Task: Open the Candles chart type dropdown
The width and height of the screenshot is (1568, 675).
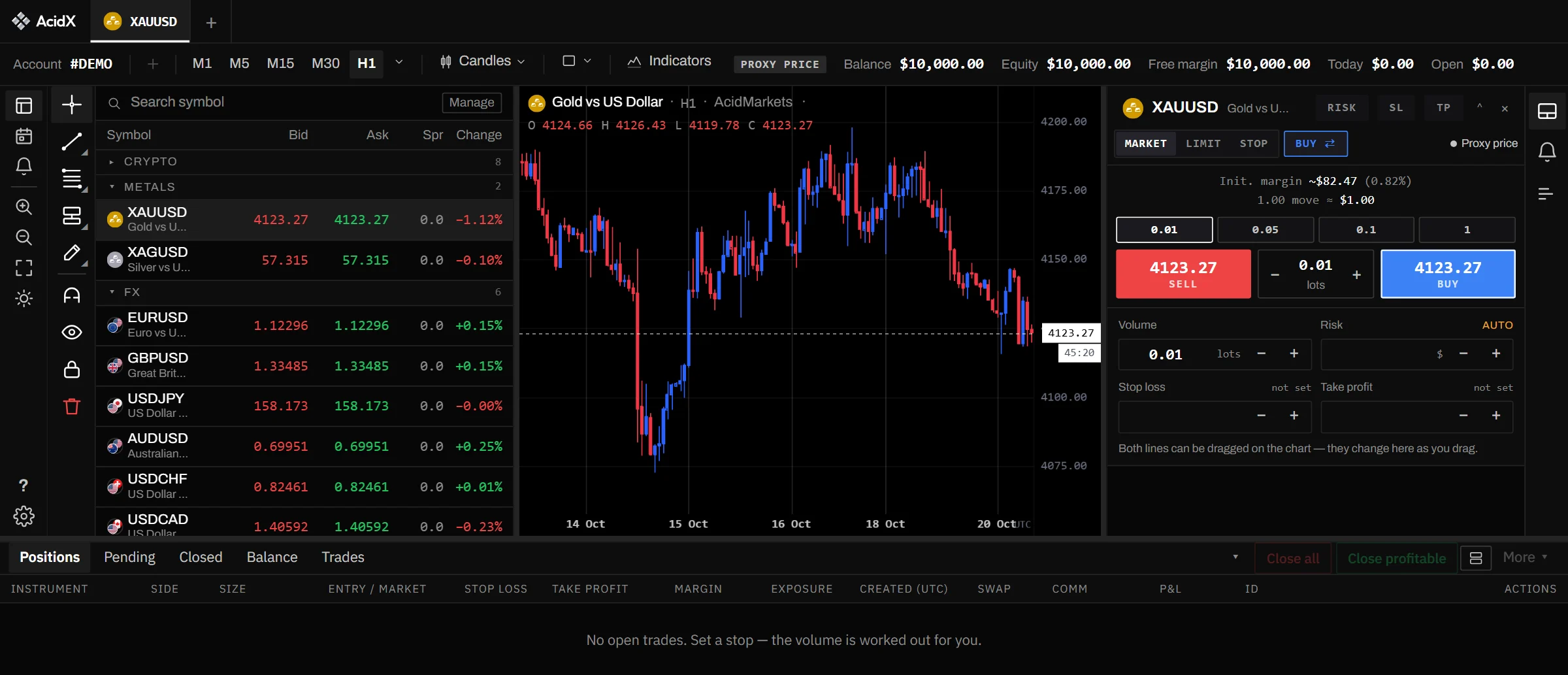Action: click(483, 61)
